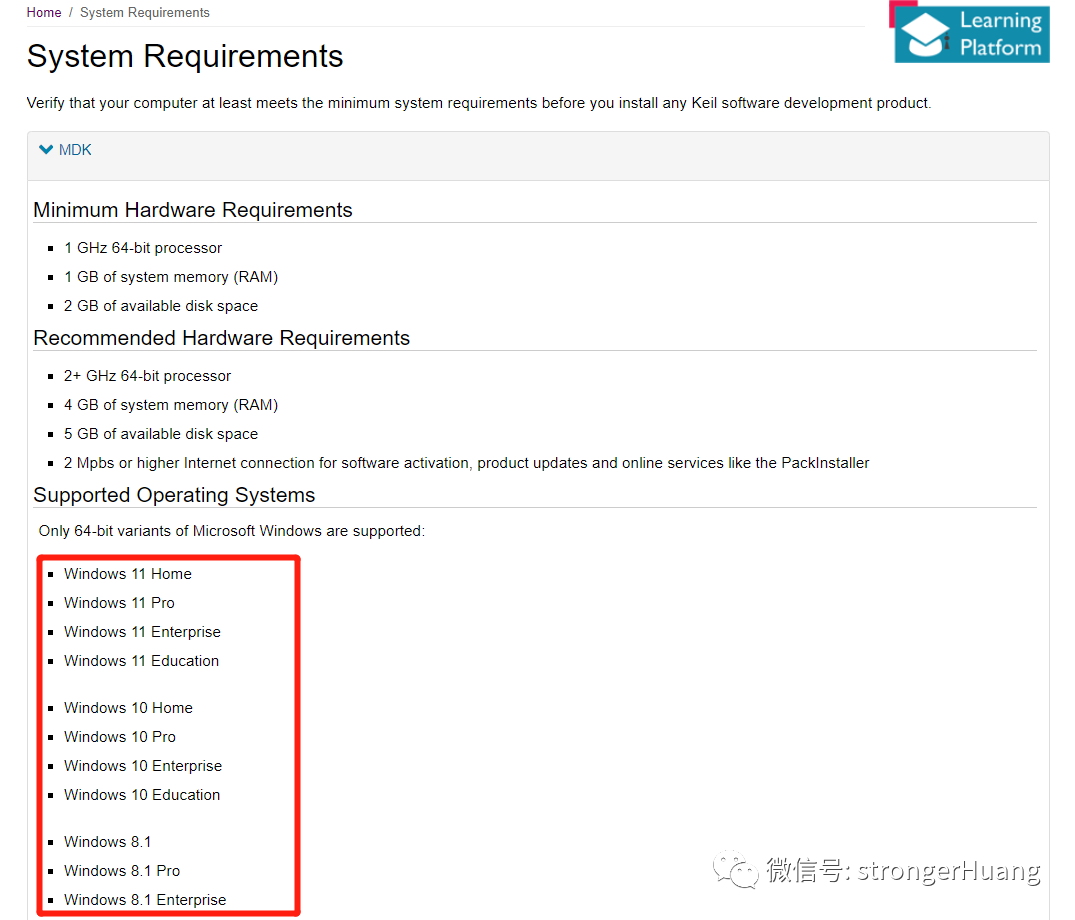
Task: Select the plain Windows 8.1 entry
Action: point(108,842)
